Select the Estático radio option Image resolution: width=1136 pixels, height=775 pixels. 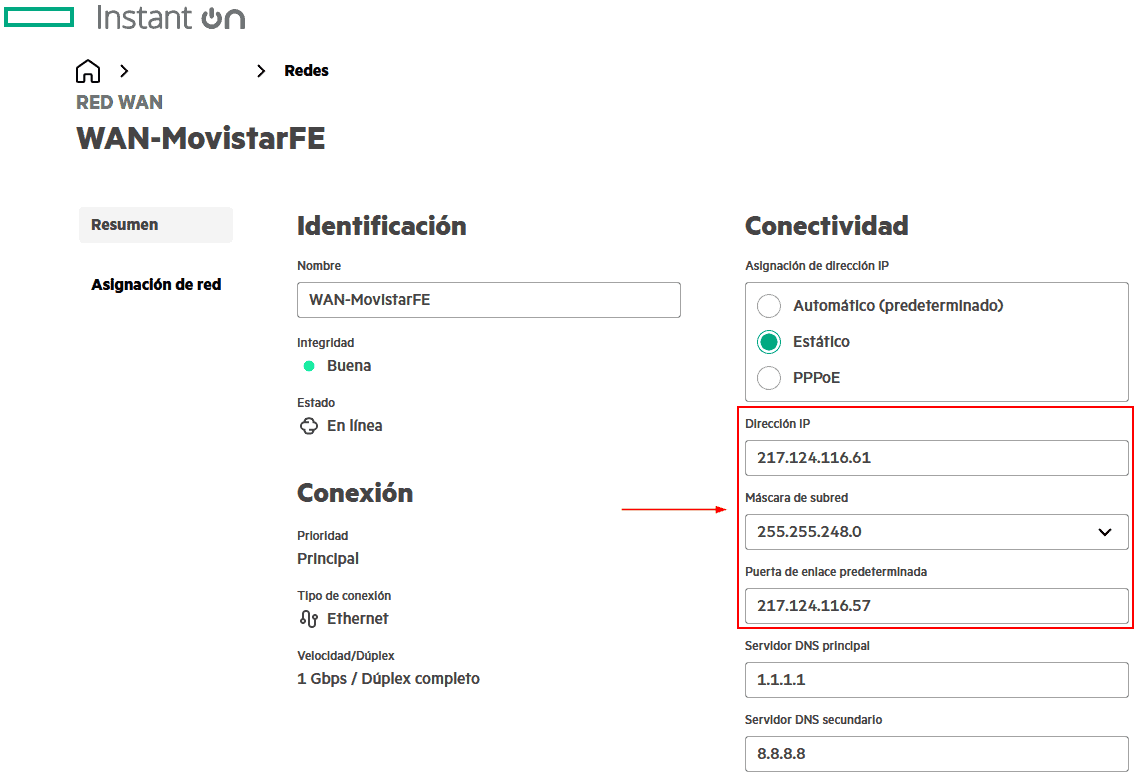pyautogui.click(x=769, y=342)
